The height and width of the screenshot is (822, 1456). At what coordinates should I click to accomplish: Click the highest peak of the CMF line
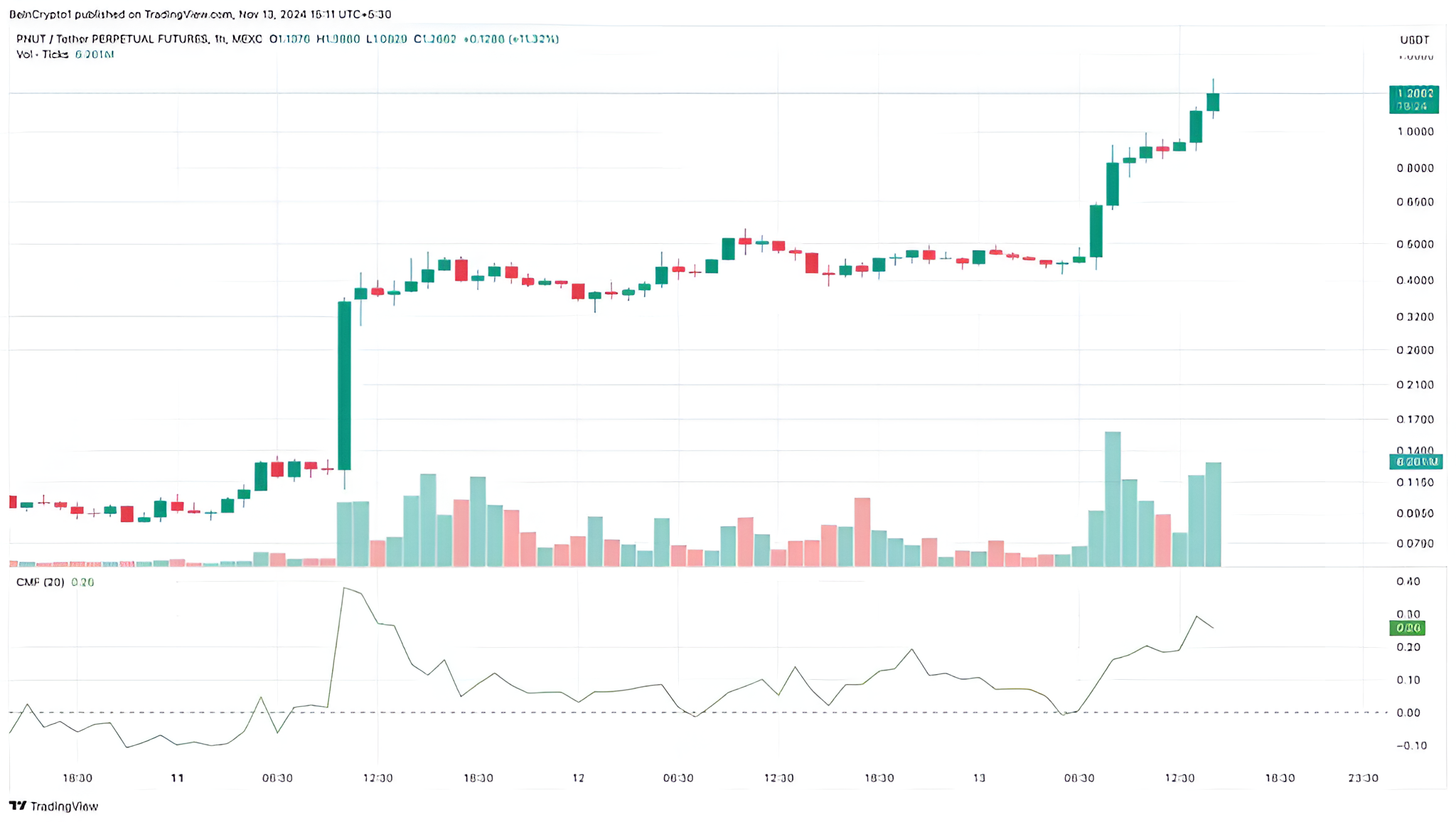(x=344, y=589)
